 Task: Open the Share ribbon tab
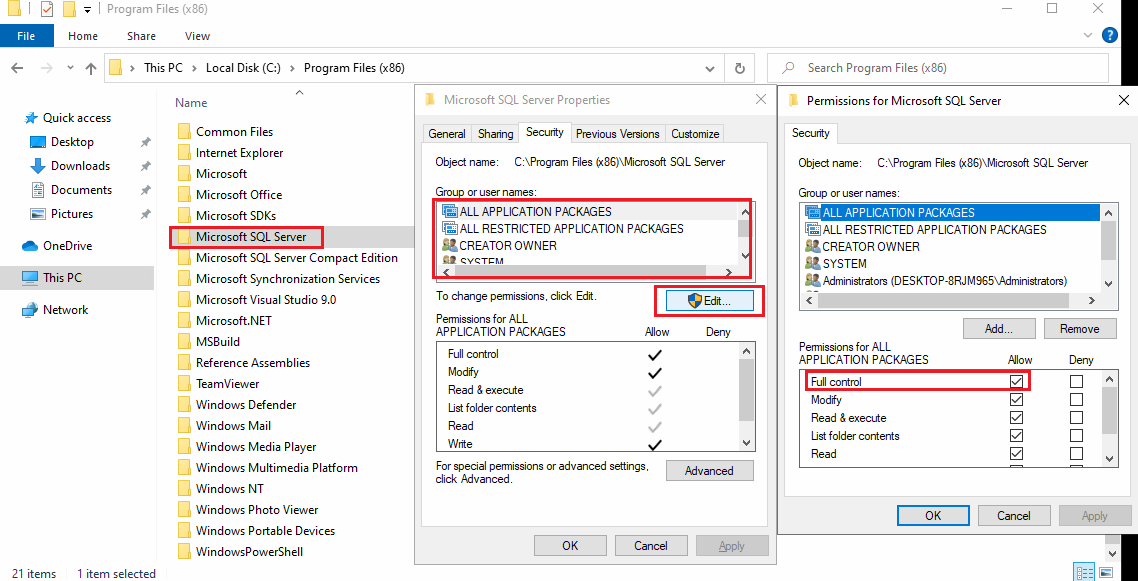point(141,36)
